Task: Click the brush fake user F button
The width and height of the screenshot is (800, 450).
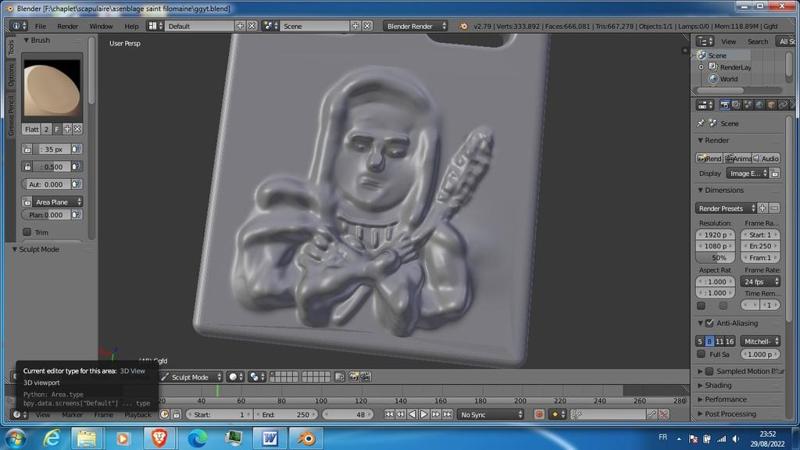Action: coord(57,129)
